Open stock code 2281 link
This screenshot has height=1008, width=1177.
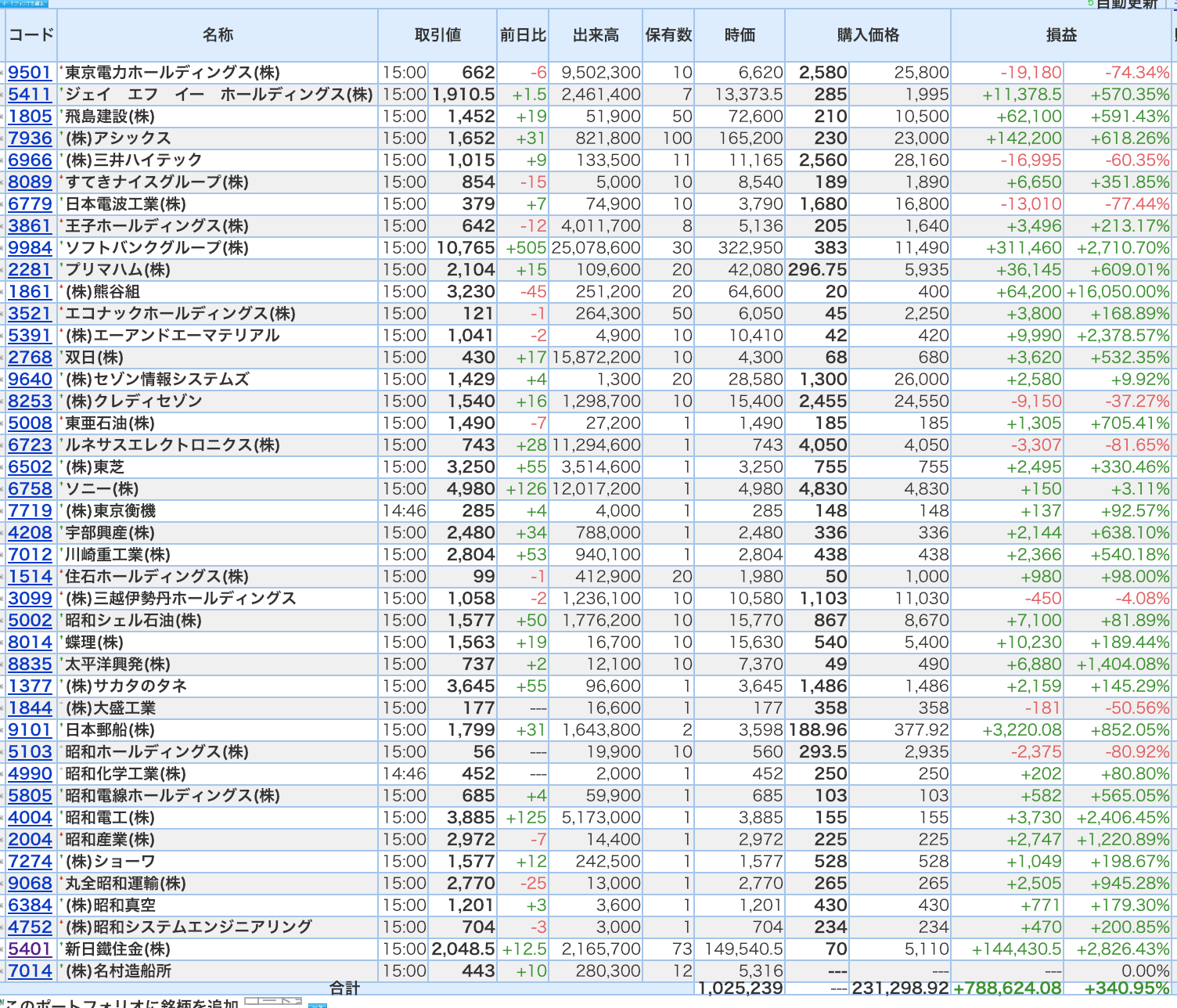point(30,270)
